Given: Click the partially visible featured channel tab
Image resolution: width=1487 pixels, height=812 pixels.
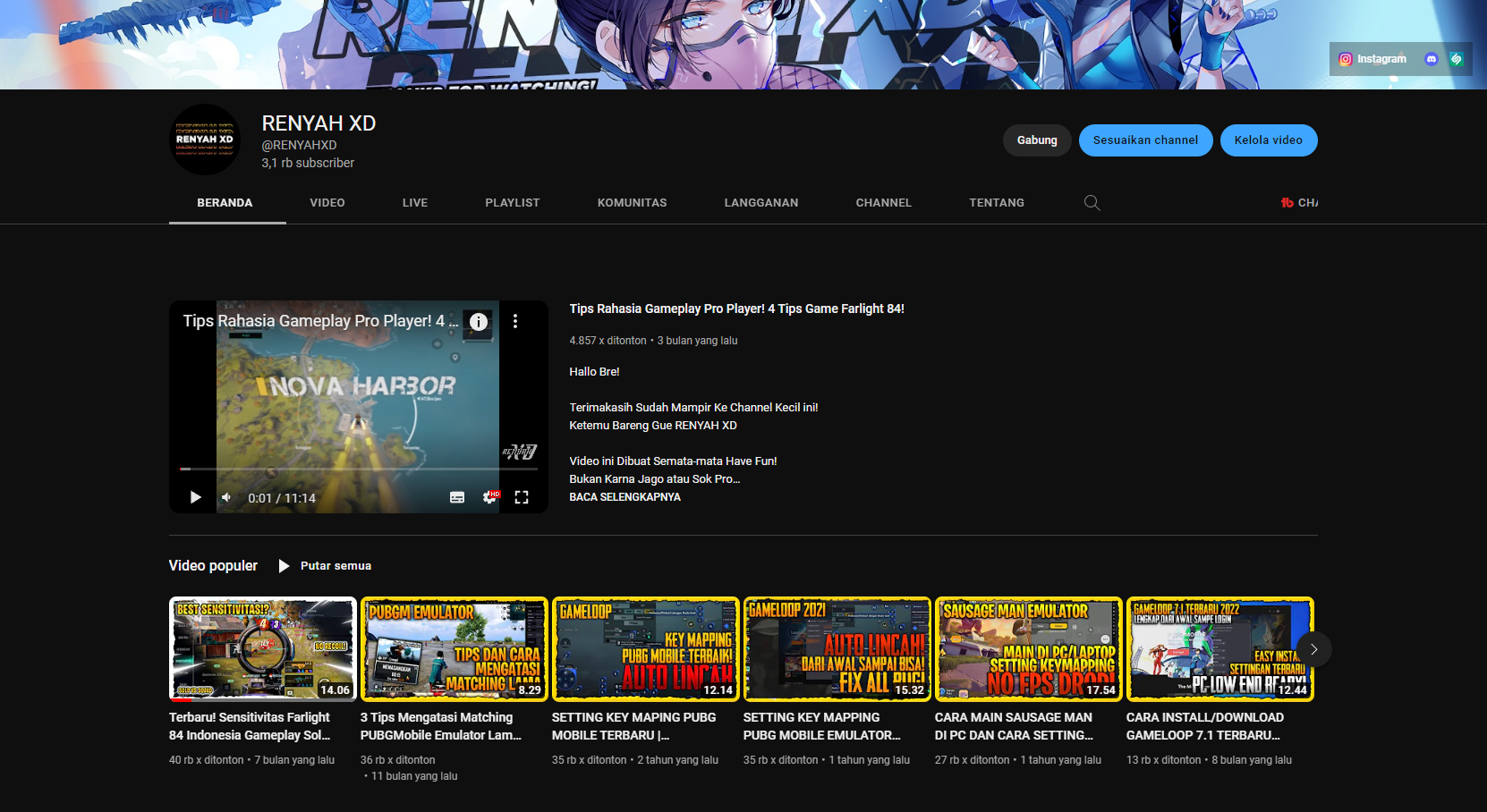Looking at the screenshot, I should point(1299,203).
